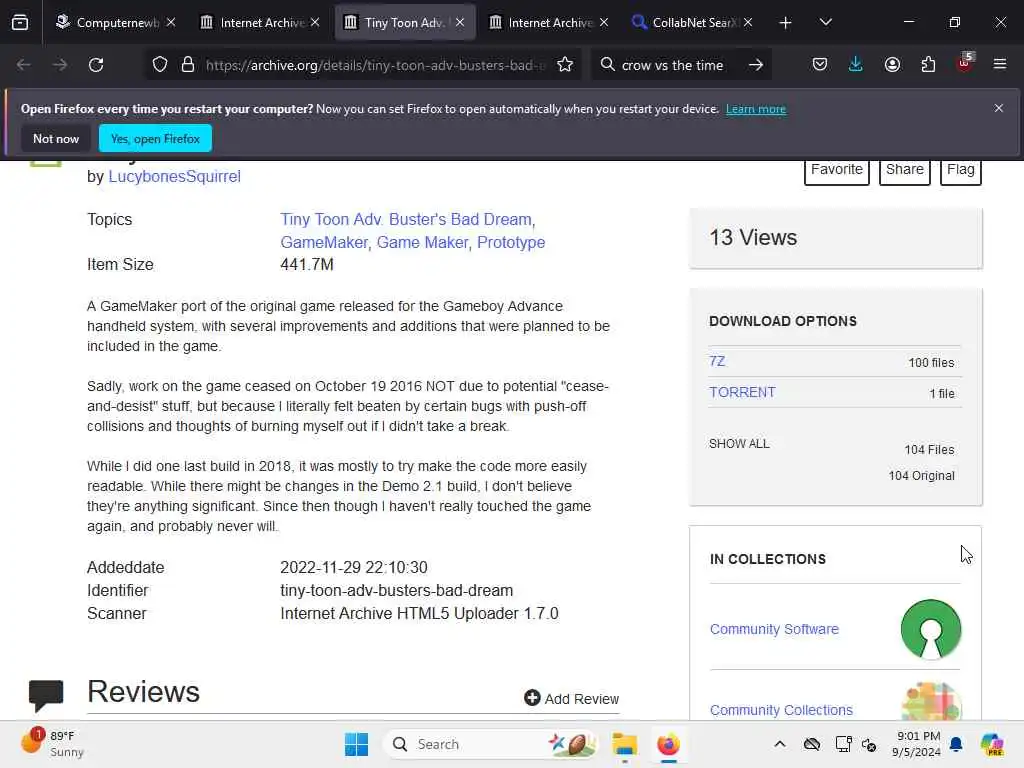The width and height of the screenshot is (1024, 768).
Task: Open the Prototype topic link
Action: click(511, 242)
